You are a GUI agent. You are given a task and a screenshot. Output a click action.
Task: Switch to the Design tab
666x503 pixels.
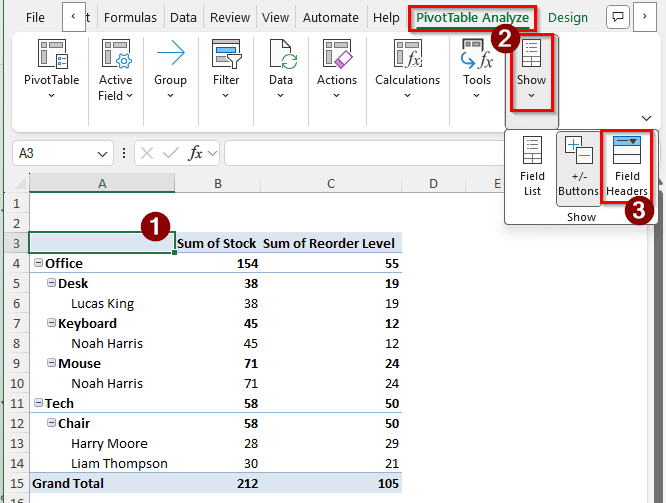[568, 17]
